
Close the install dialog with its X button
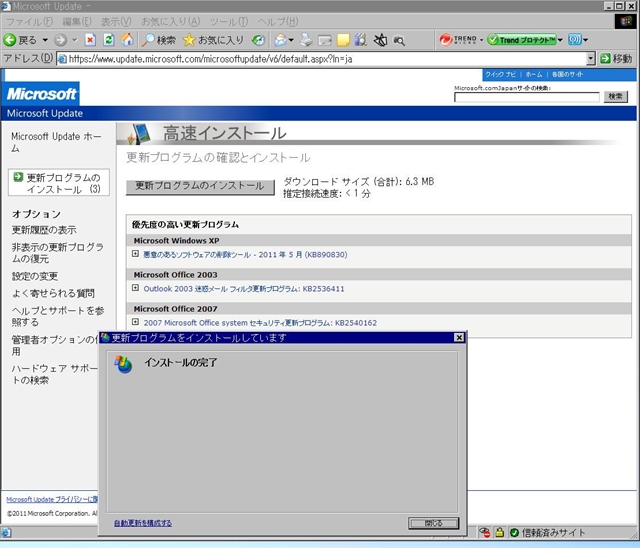tap(459, 337)
